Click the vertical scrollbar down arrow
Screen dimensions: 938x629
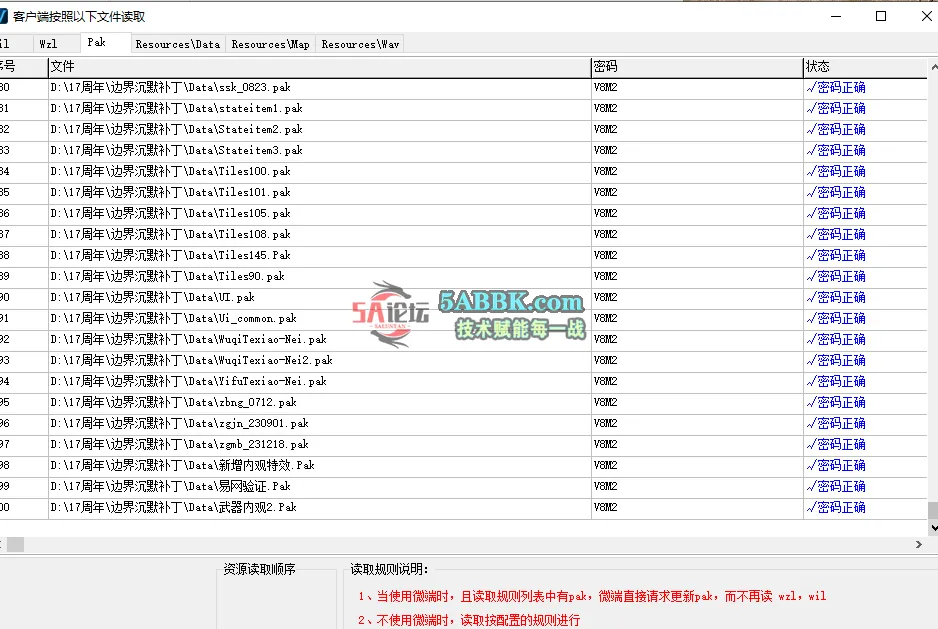click(933, 528)
